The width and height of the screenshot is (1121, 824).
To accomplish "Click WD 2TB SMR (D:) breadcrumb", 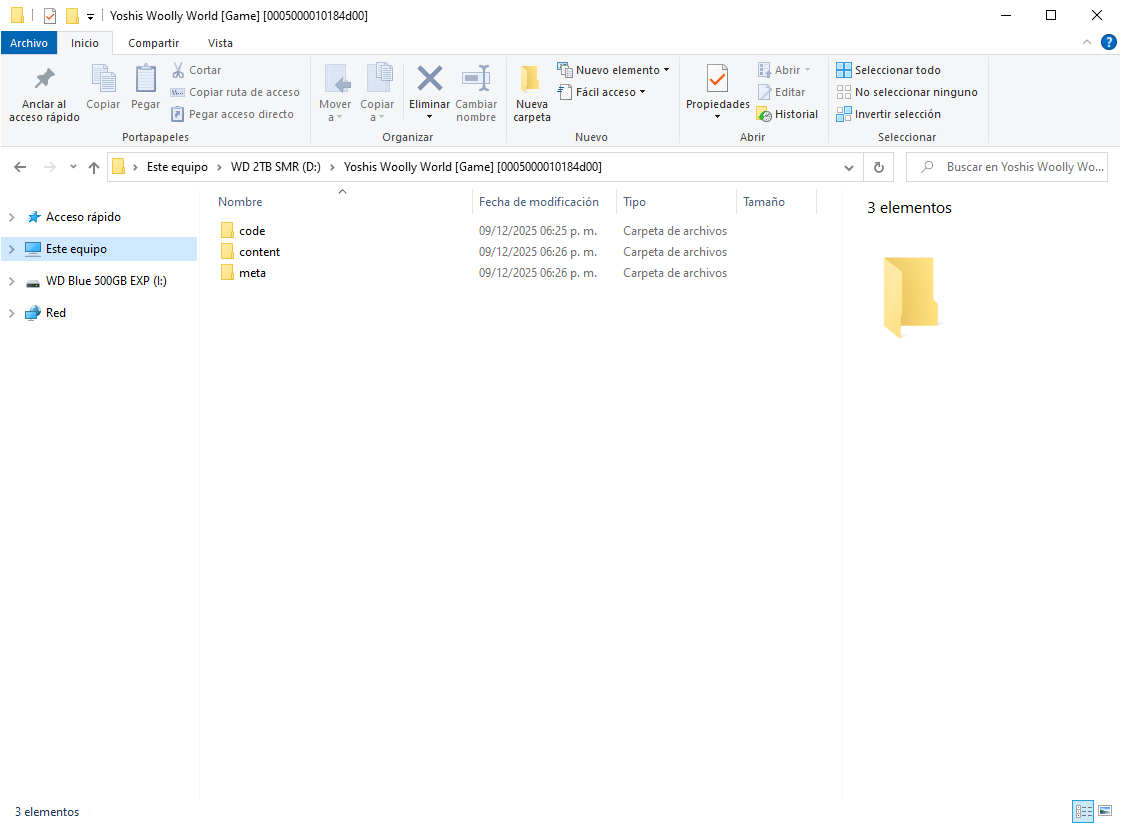I will click(x=275, y=167).
